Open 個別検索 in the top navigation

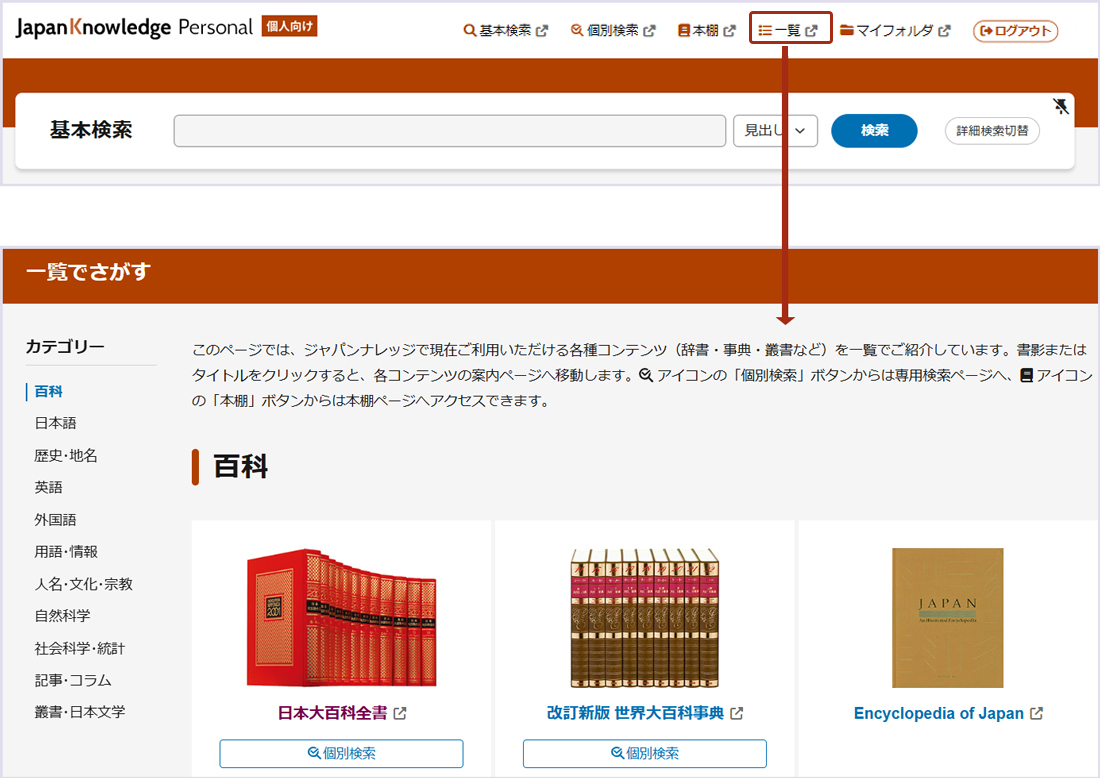pyautogui.click(x=613, y=31)
